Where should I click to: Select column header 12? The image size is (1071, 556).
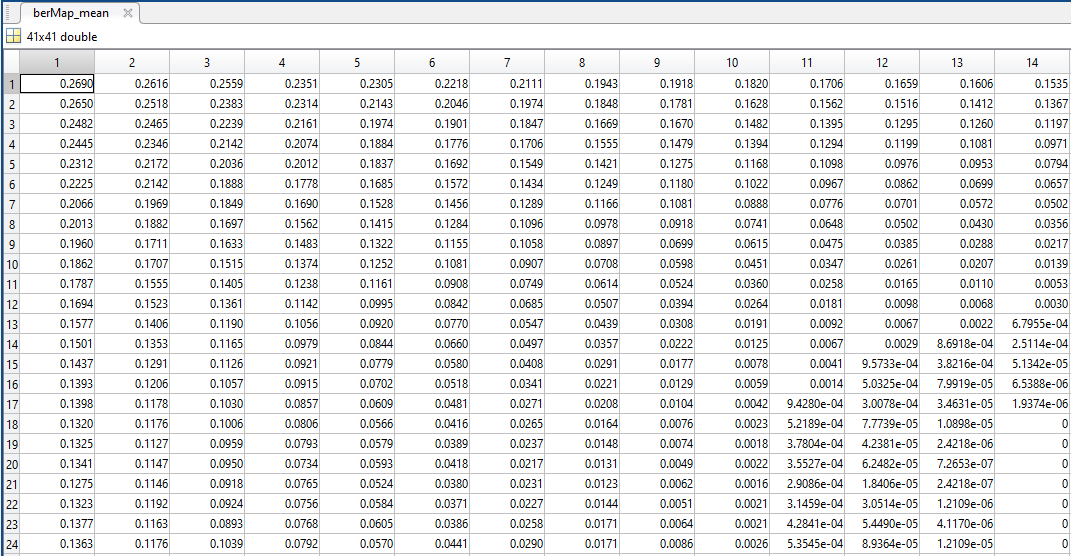click(882, 62)
